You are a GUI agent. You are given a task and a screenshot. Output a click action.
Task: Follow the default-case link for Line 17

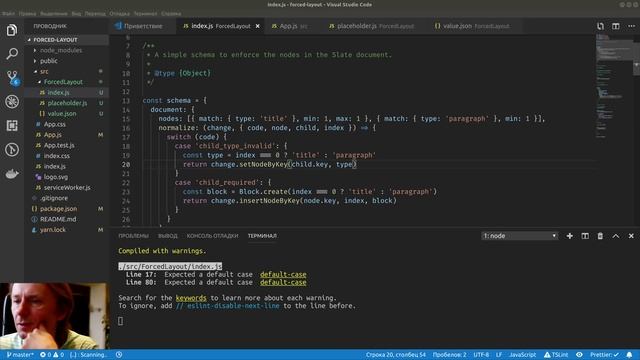point(283,275)
